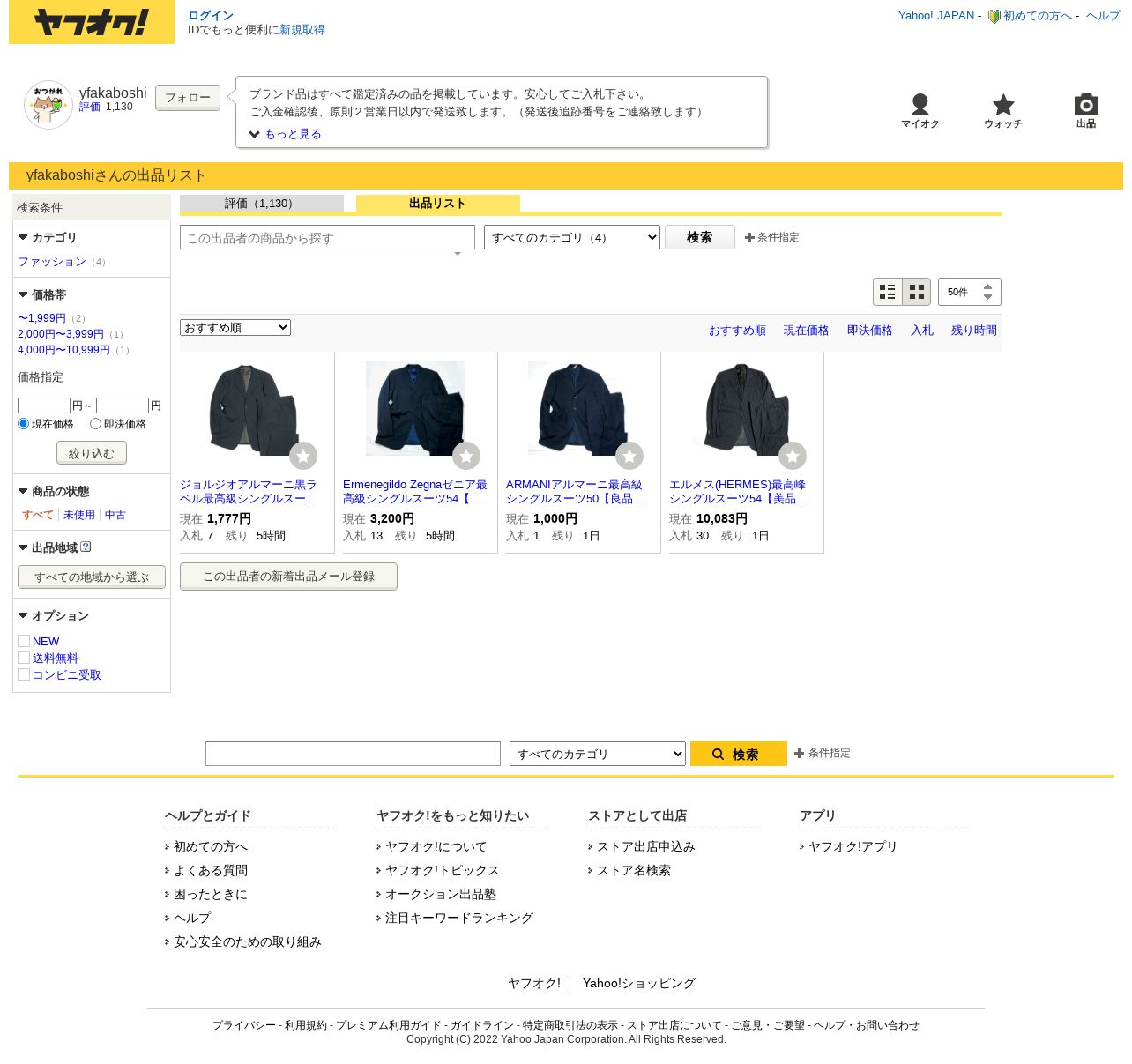Filter by 〜1,999円 price range
This screenshot has width=1132, height=1064.
coord(41,318)
